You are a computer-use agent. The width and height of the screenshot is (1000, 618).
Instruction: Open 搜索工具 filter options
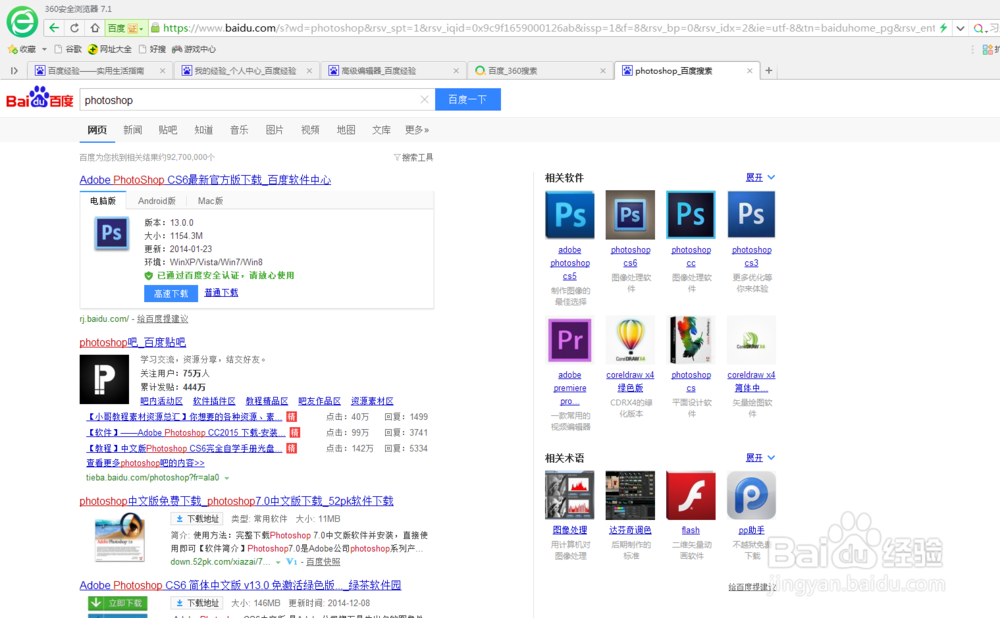tap(413, 158)
